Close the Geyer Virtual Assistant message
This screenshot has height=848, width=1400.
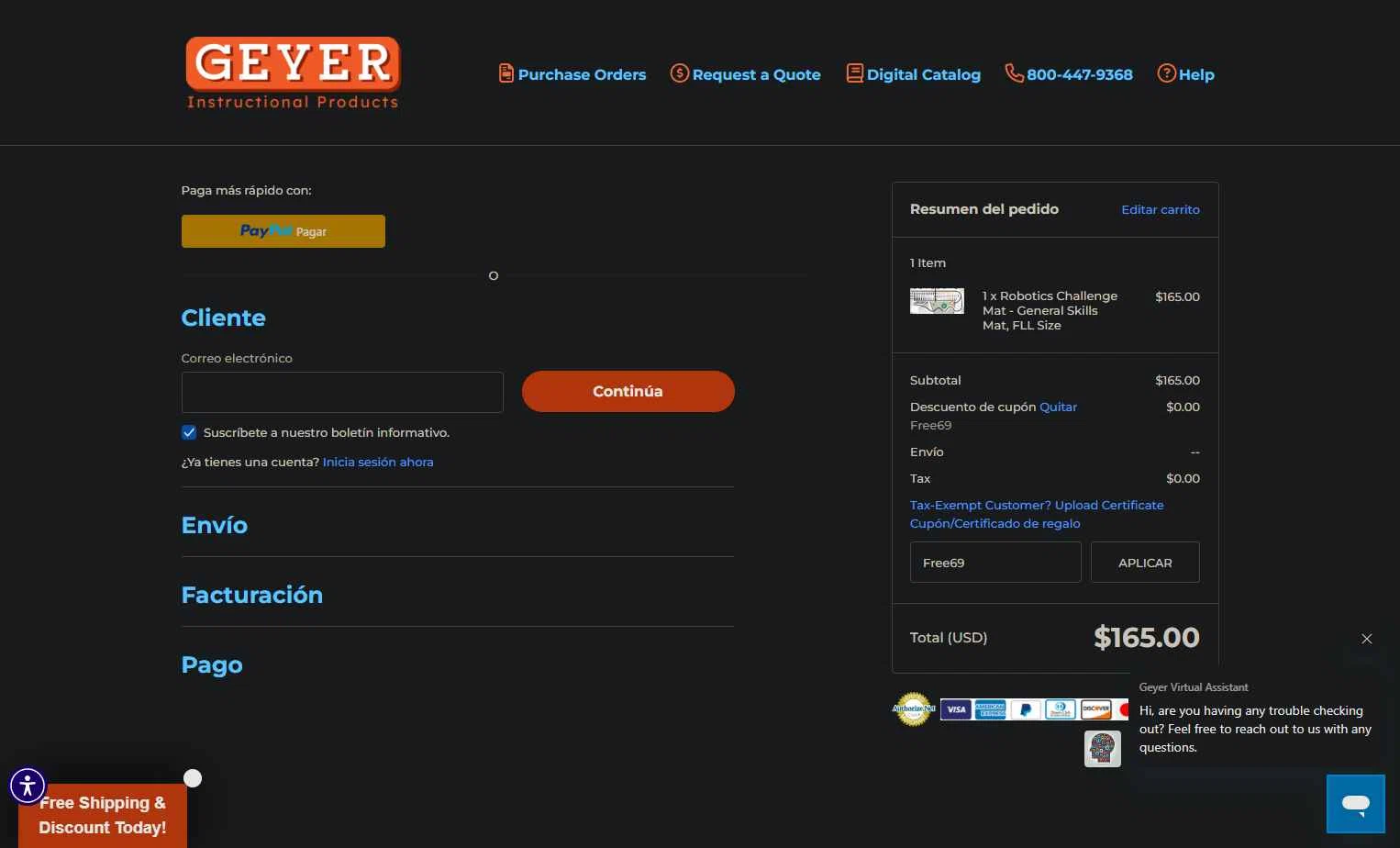(1367, 639)
